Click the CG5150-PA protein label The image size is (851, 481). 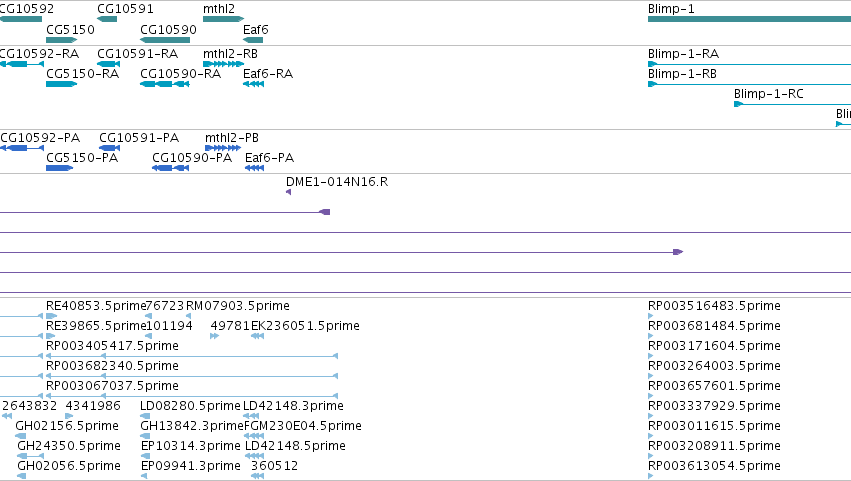click(x=82, y=158)
